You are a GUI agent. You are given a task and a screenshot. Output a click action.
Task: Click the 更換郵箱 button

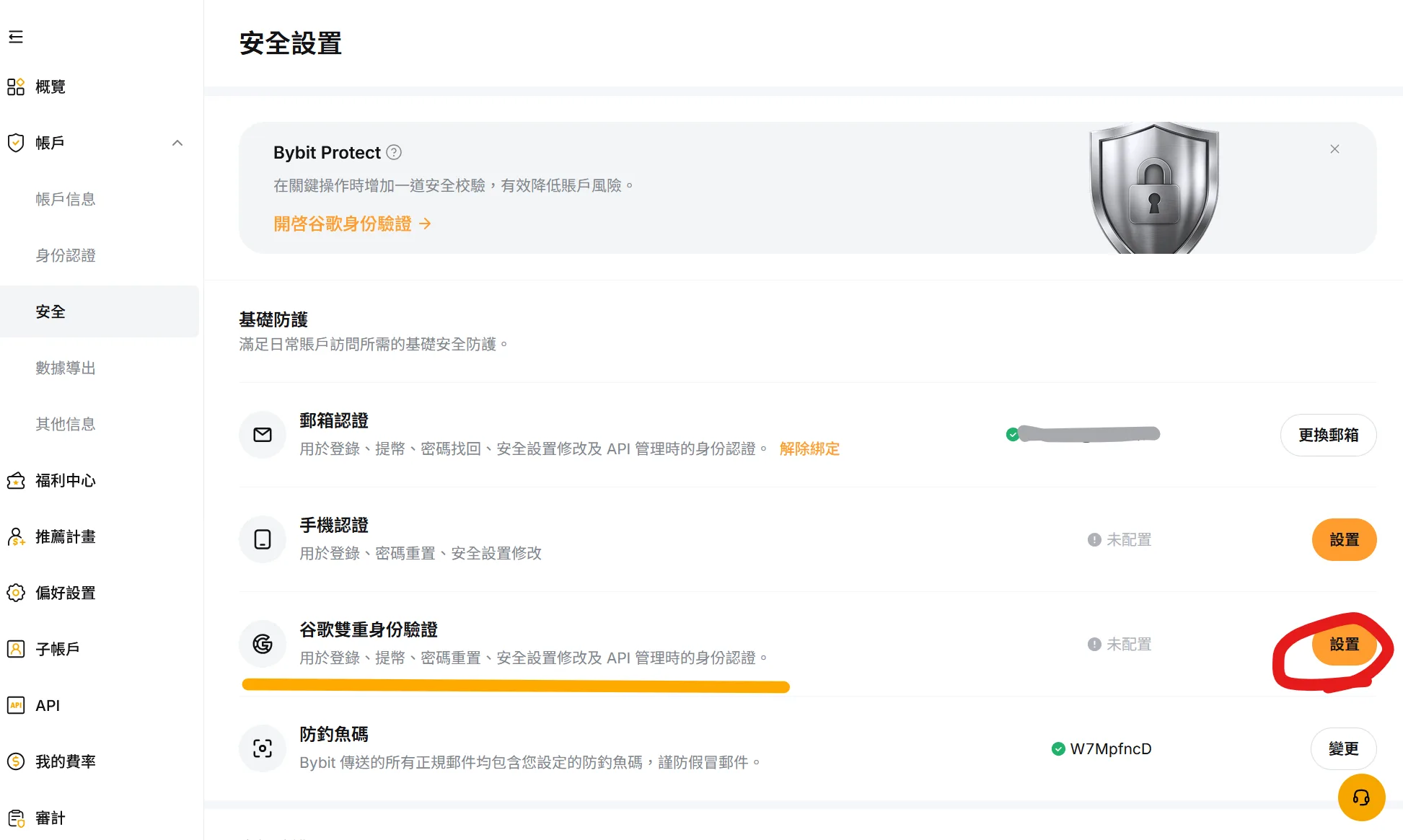[x=1329, y=435]
